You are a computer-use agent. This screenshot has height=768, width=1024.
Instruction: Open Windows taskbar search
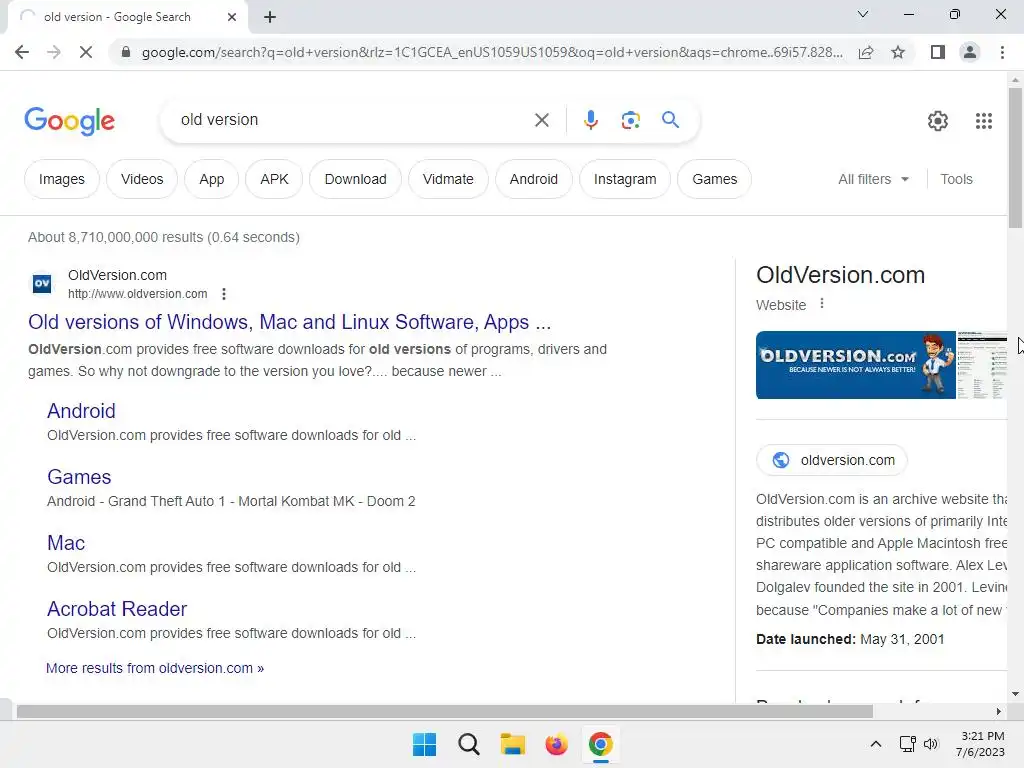468,744
